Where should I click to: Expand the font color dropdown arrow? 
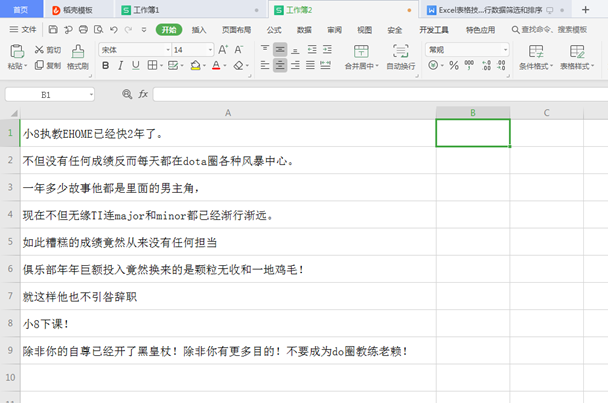coord(225,66)
